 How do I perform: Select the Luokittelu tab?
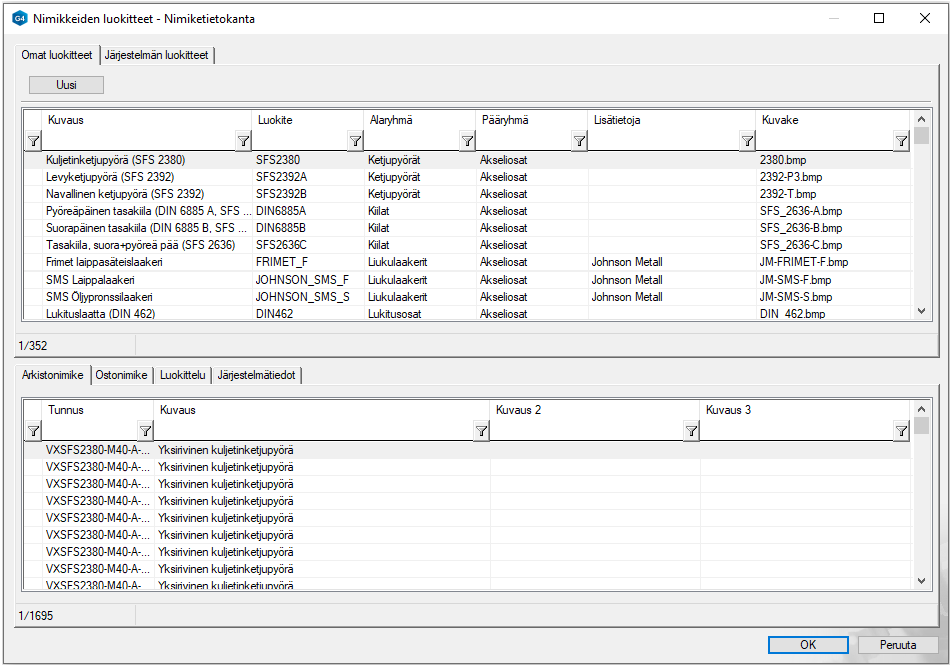182,375
